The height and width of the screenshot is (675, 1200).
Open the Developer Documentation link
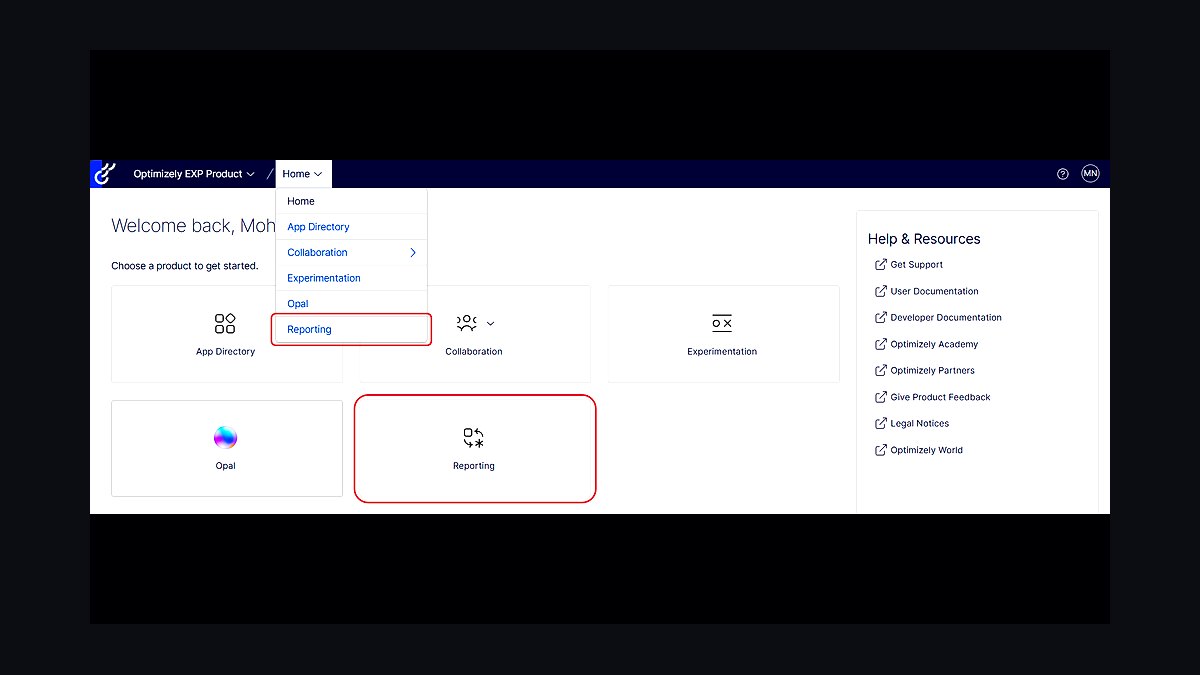(946, 318)
